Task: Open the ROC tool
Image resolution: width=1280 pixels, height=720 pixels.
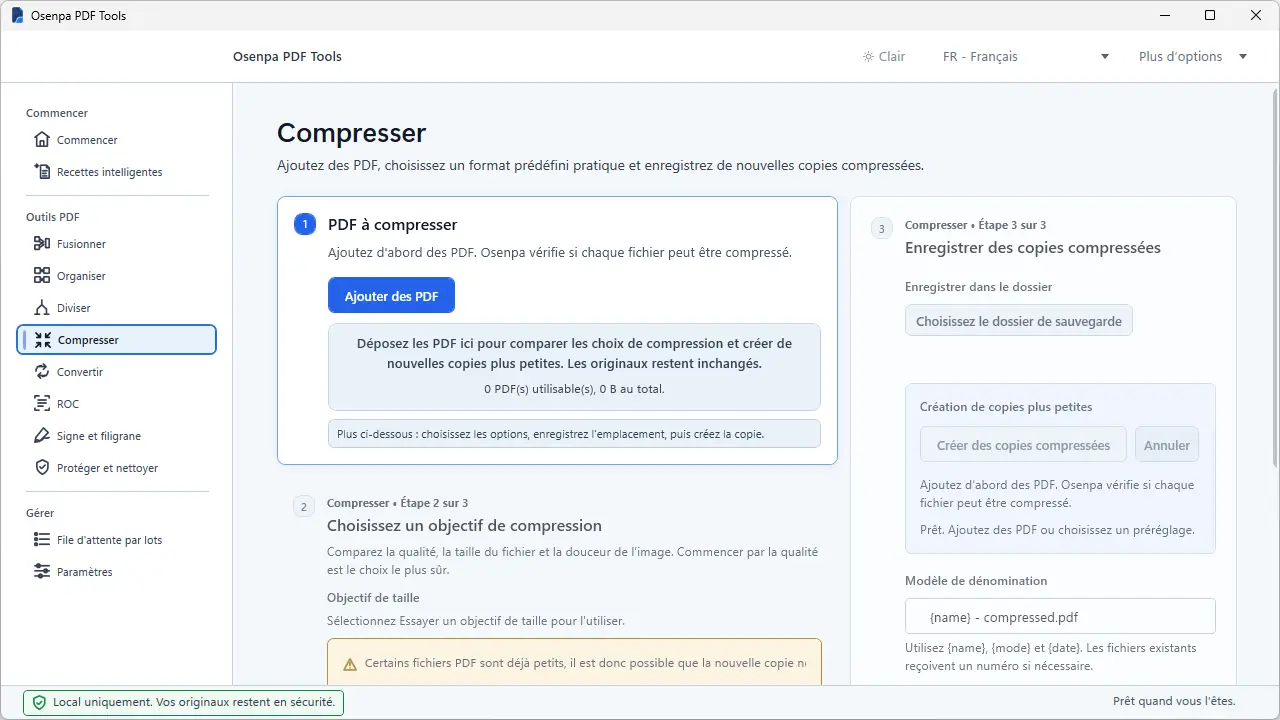Action: [116, 404]
